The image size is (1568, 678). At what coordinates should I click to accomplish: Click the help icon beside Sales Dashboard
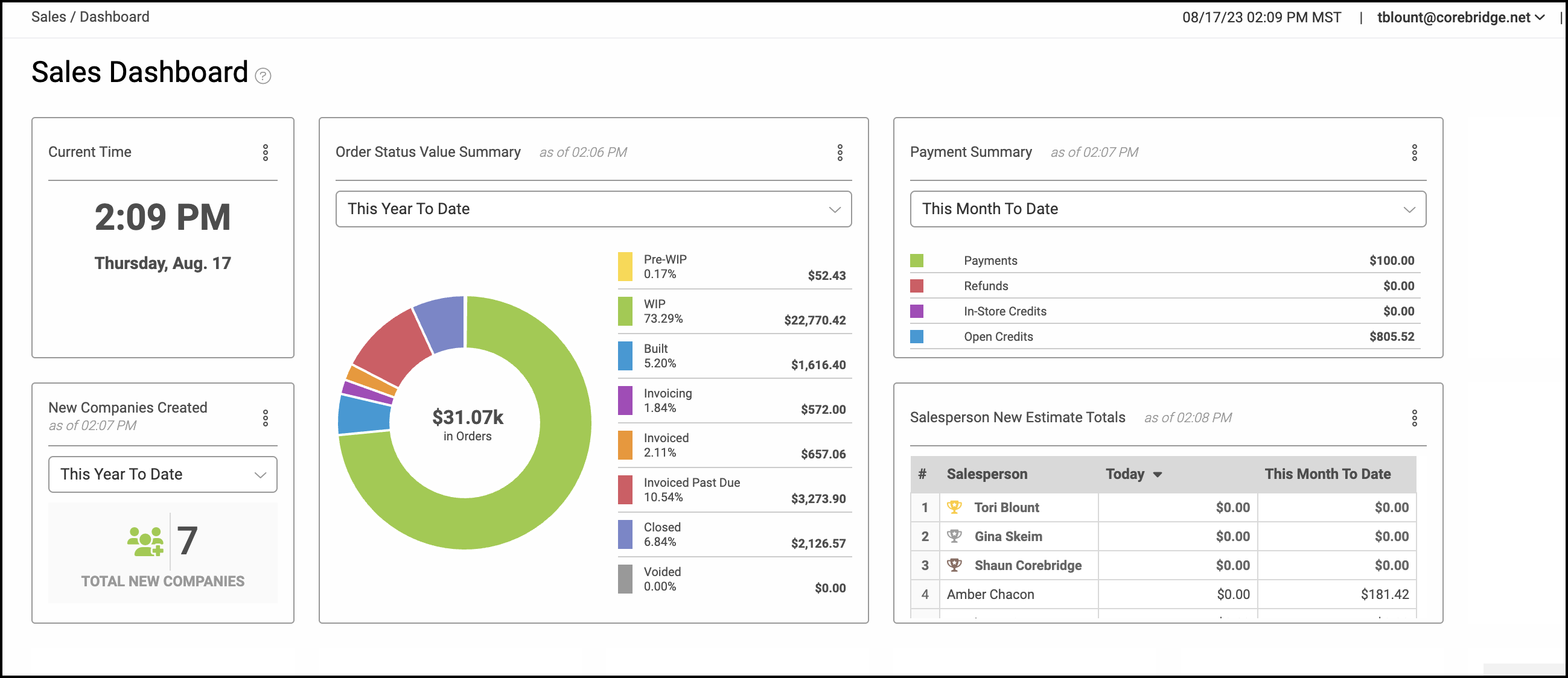tap(263, 75)
